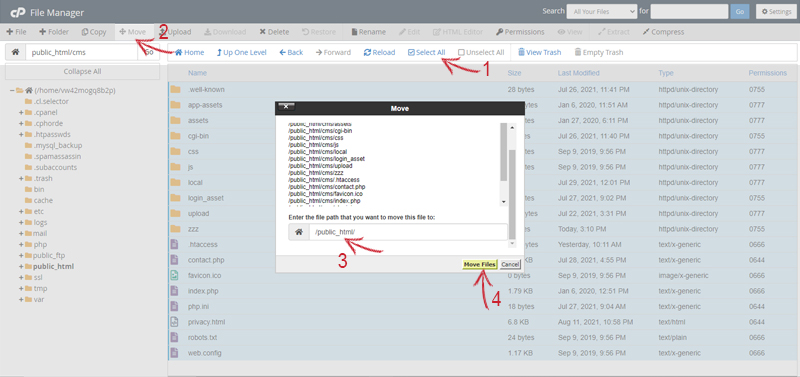Screen dimensions: 800x377
Task: Click the Compress toolbar button
Action: (663, 32)
